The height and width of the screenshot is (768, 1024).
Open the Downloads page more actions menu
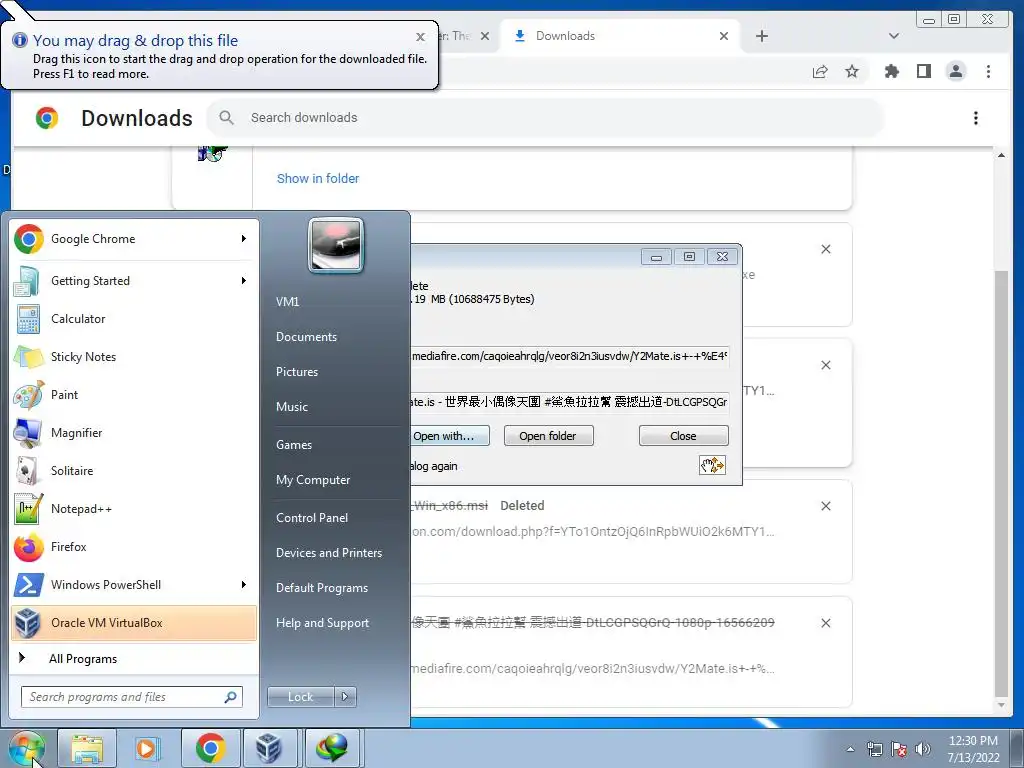point(976,118)
